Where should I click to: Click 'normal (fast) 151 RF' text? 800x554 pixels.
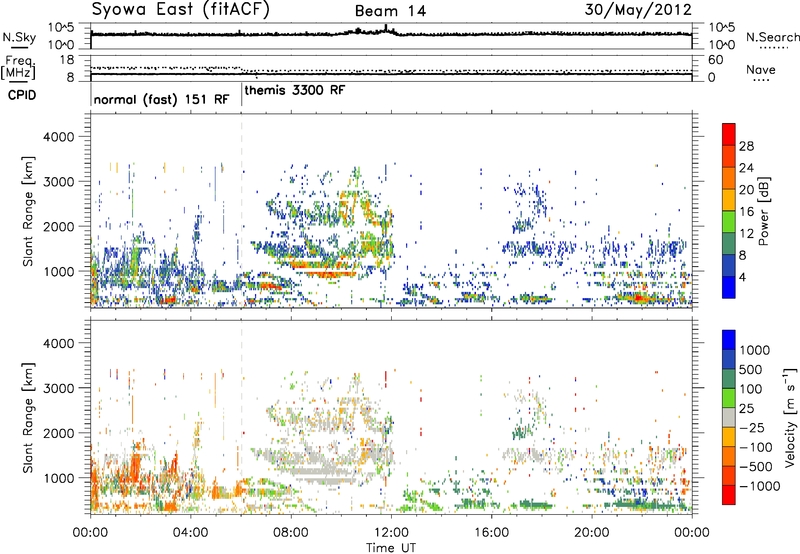(161, 99)
